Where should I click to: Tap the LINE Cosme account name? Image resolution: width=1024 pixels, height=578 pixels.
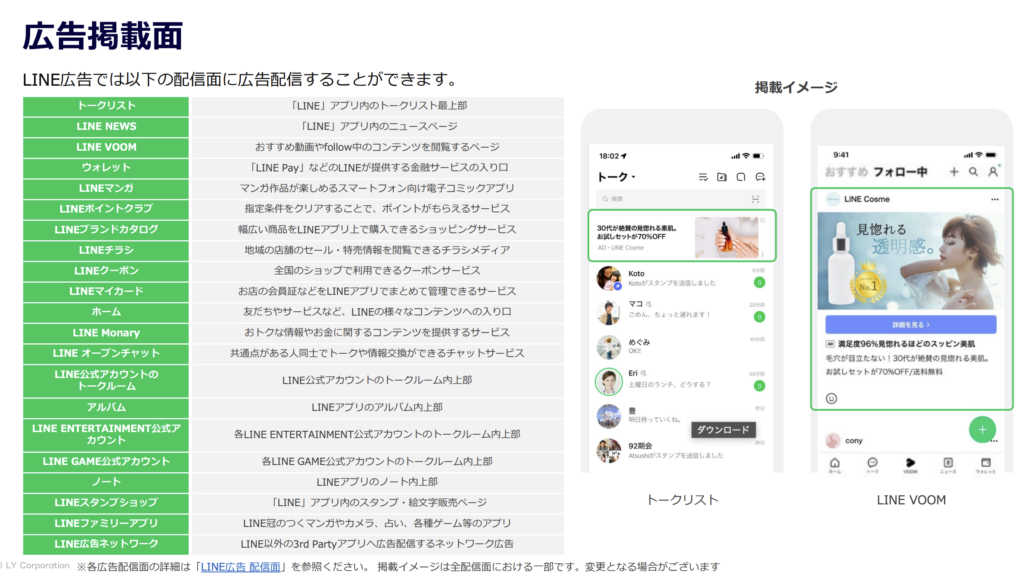[x=867, y=199]
